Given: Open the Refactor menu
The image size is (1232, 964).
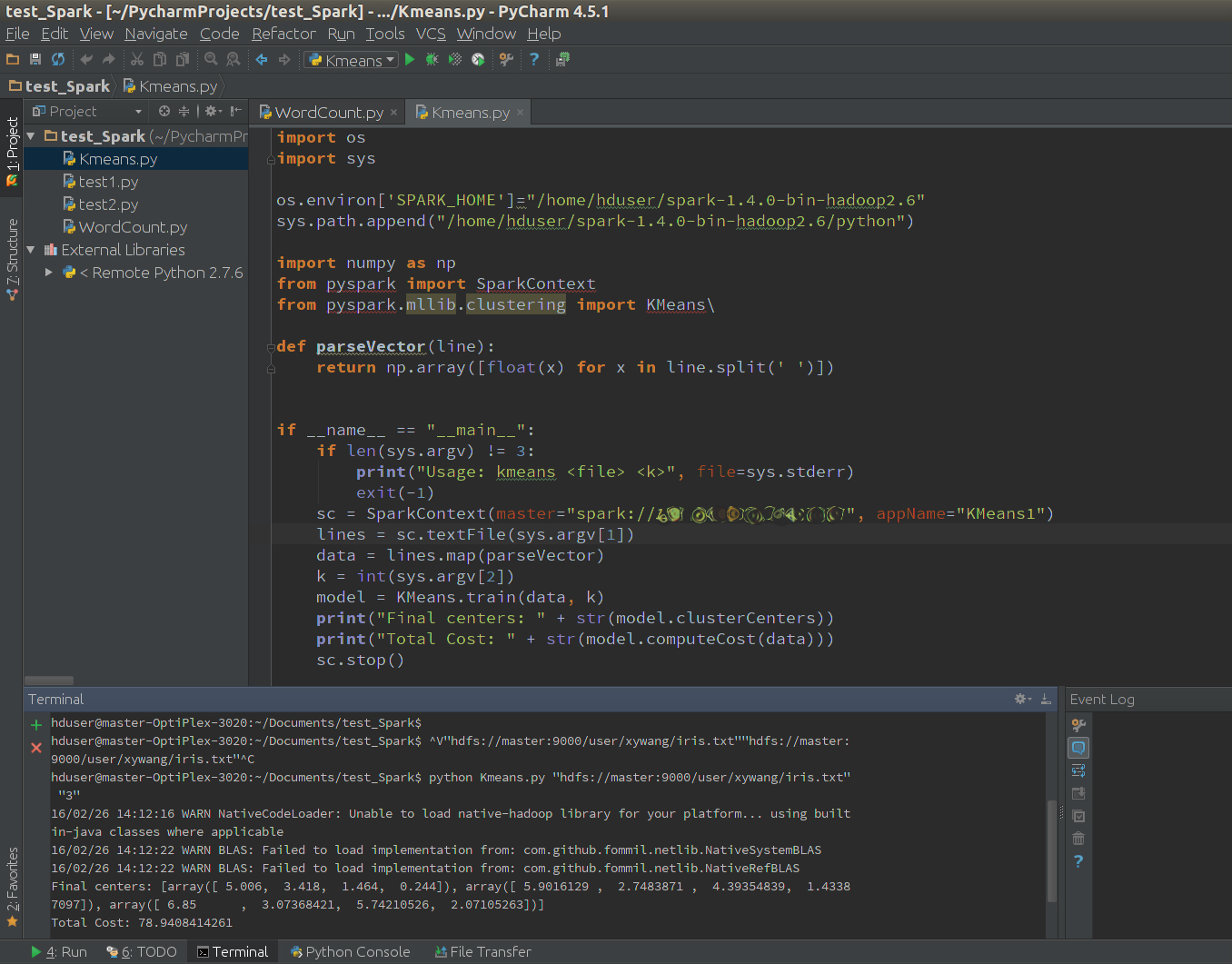Looking at the screenshot, I should [x=283, y=34].
